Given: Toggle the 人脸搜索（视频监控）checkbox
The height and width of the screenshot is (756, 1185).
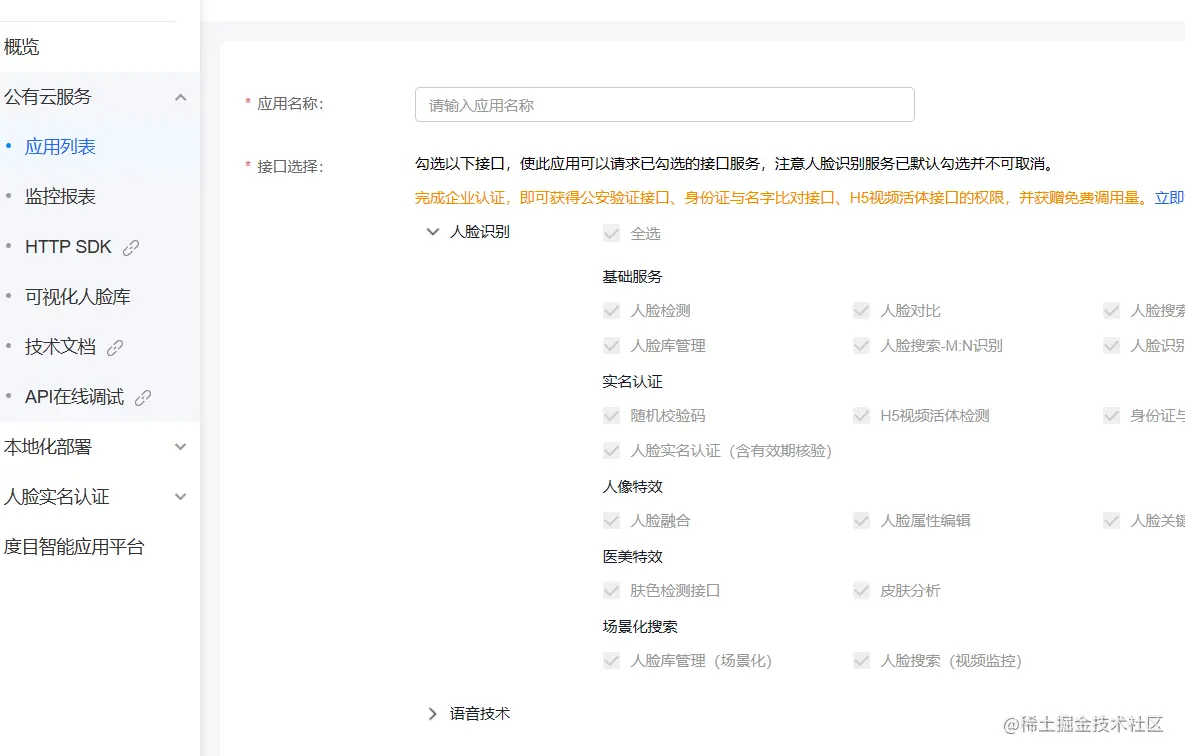Looking at the screenshot, I should click(x=861, y=661).
